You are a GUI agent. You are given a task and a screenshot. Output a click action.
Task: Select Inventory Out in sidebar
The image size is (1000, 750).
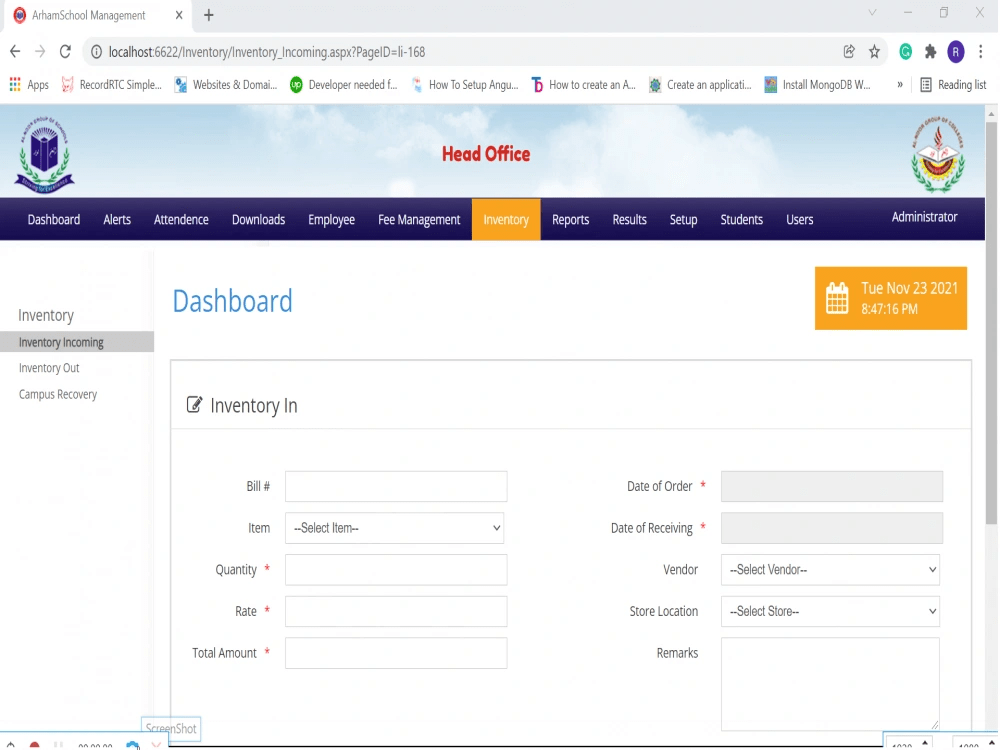49,368
